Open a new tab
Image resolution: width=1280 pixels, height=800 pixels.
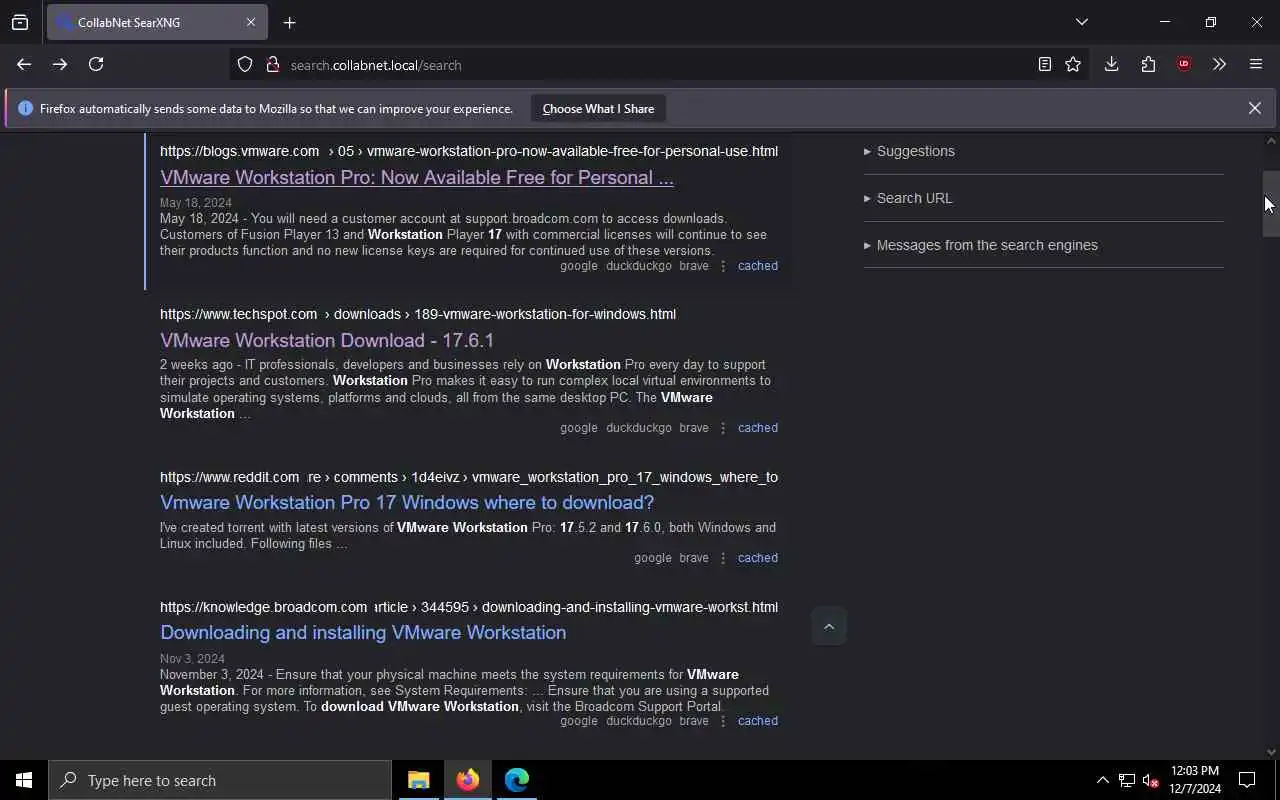(289, 22)
